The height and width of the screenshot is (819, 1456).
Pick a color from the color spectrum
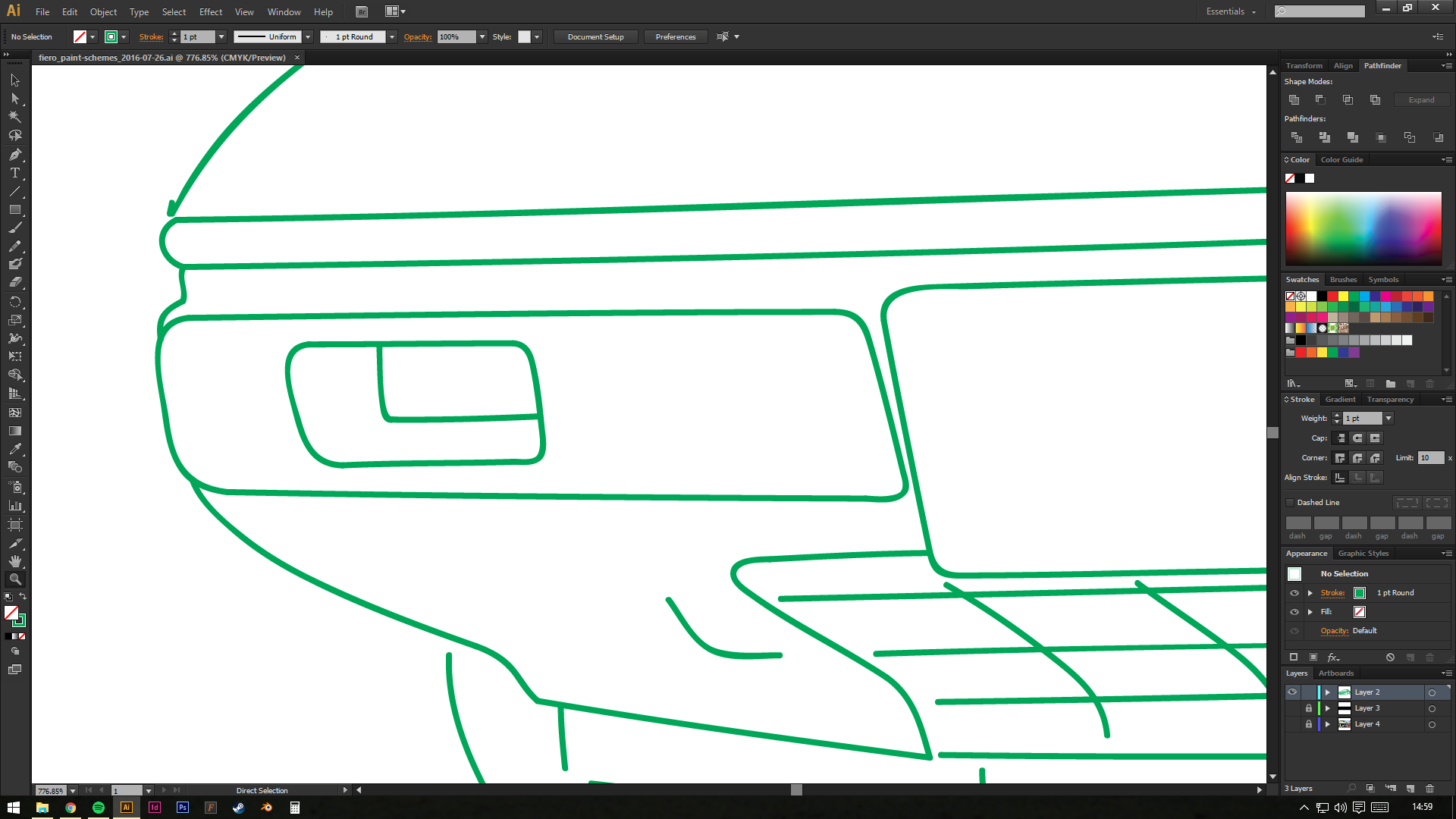click(x=1363, y=227)
